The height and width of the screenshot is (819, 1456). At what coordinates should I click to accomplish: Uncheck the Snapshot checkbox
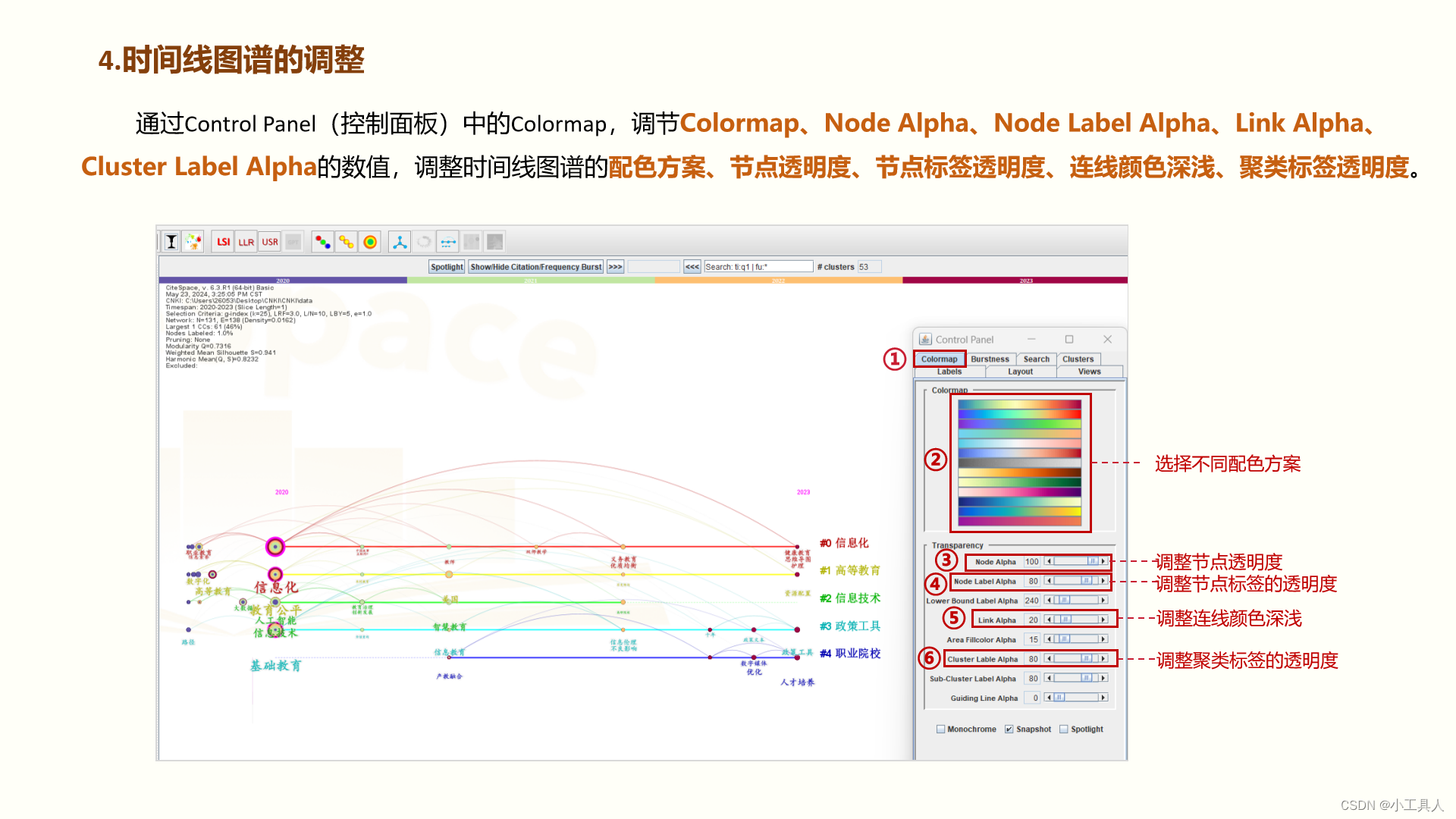(1009, 730)
